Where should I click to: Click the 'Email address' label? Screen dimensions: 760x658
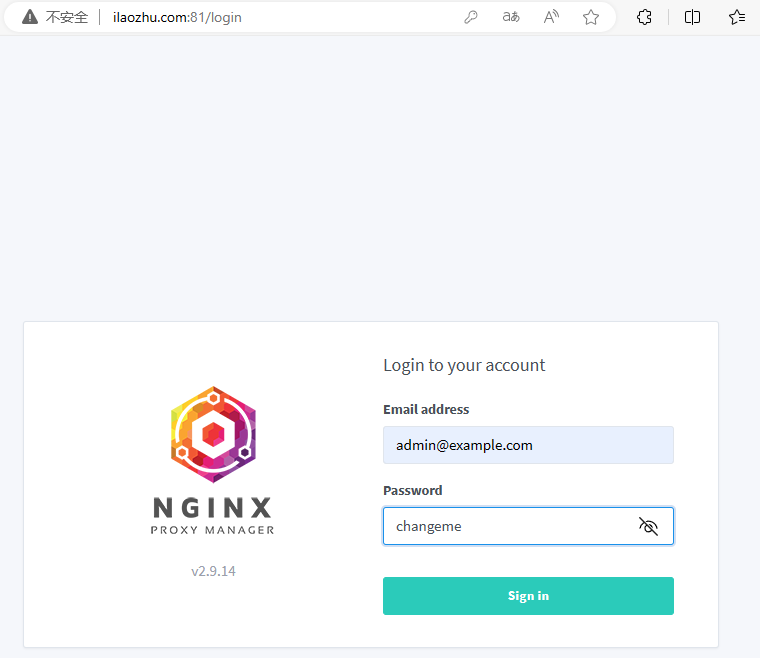click(x=426, y=409)
